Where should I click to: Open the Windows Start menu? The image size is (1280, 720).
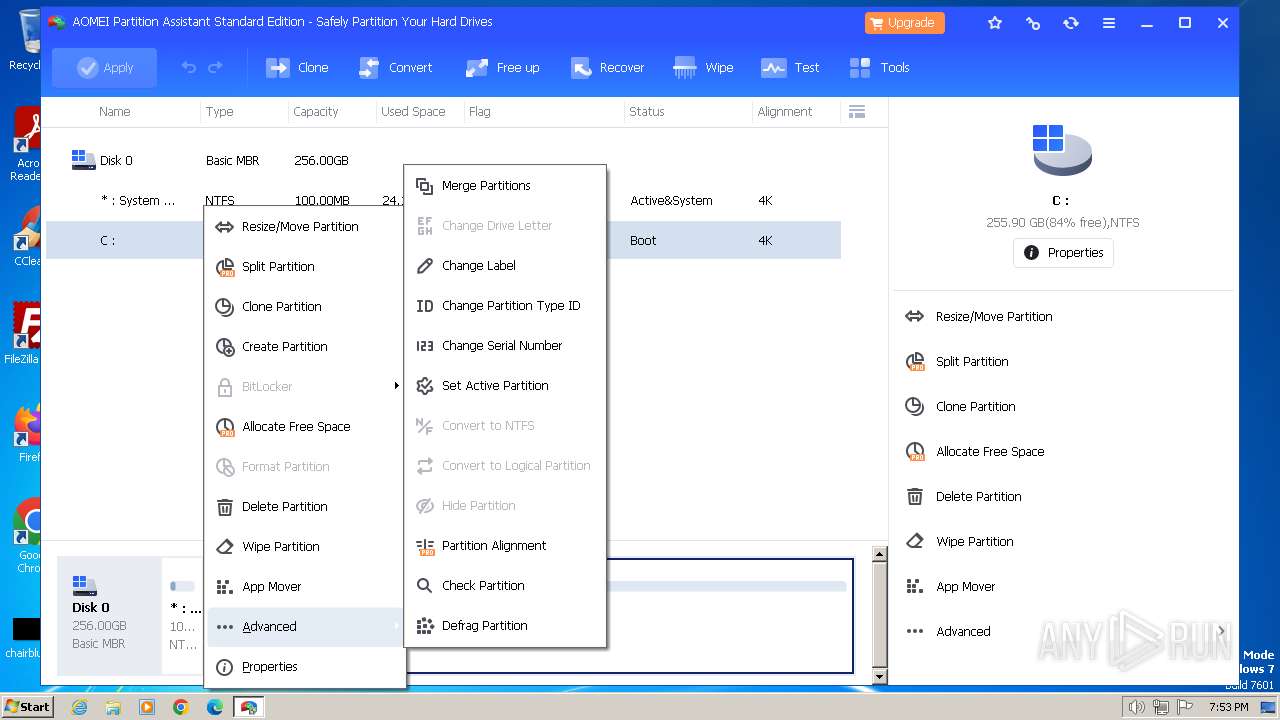tap(28, 707)
